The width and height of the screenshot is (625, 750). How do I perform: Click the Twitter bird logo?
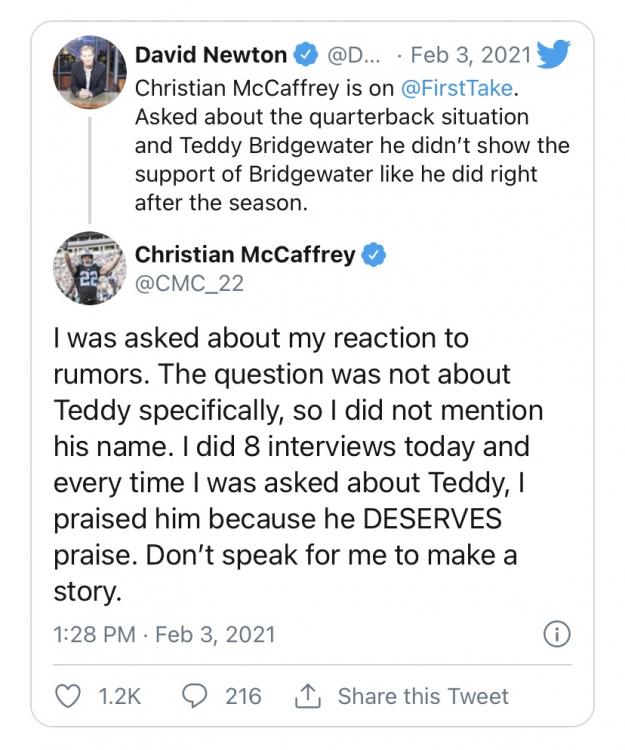tap(552, 55)
